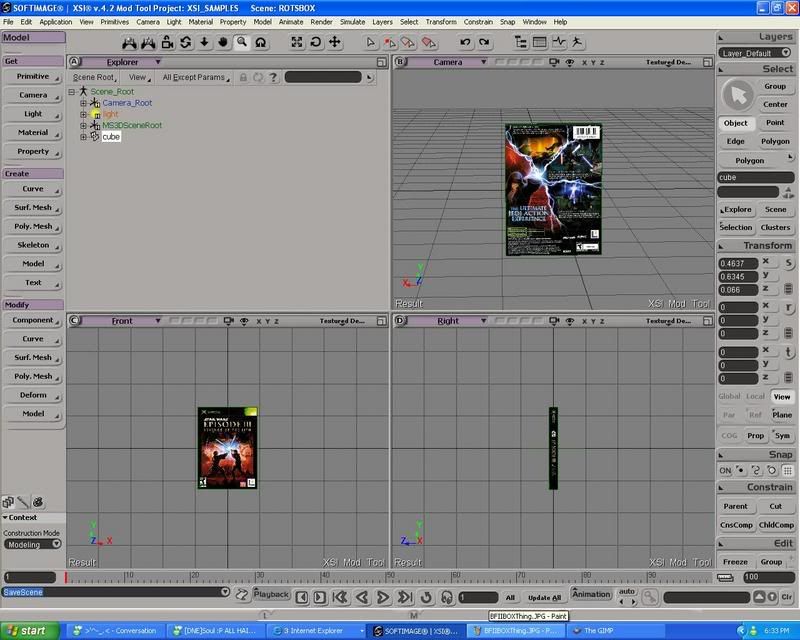The width and height of the screenshot is (800, 640).
Task: Click the refresh cycle icon in toolbar
Action: coord(186,42)
